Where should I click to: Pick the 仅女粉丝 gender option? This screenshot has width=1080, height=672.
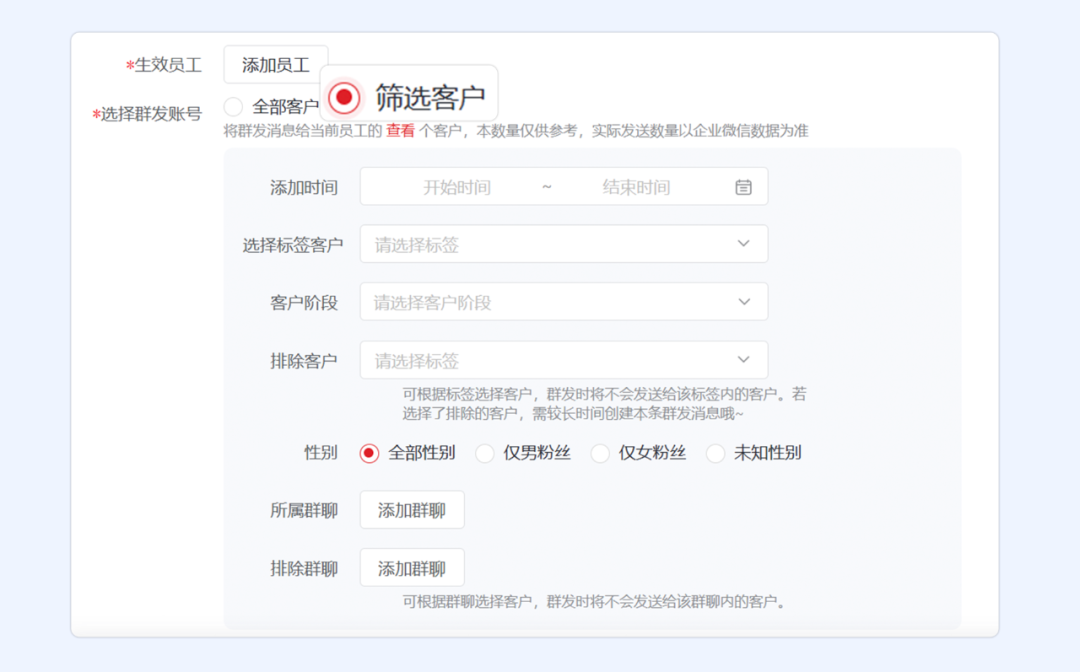[600, 453]
